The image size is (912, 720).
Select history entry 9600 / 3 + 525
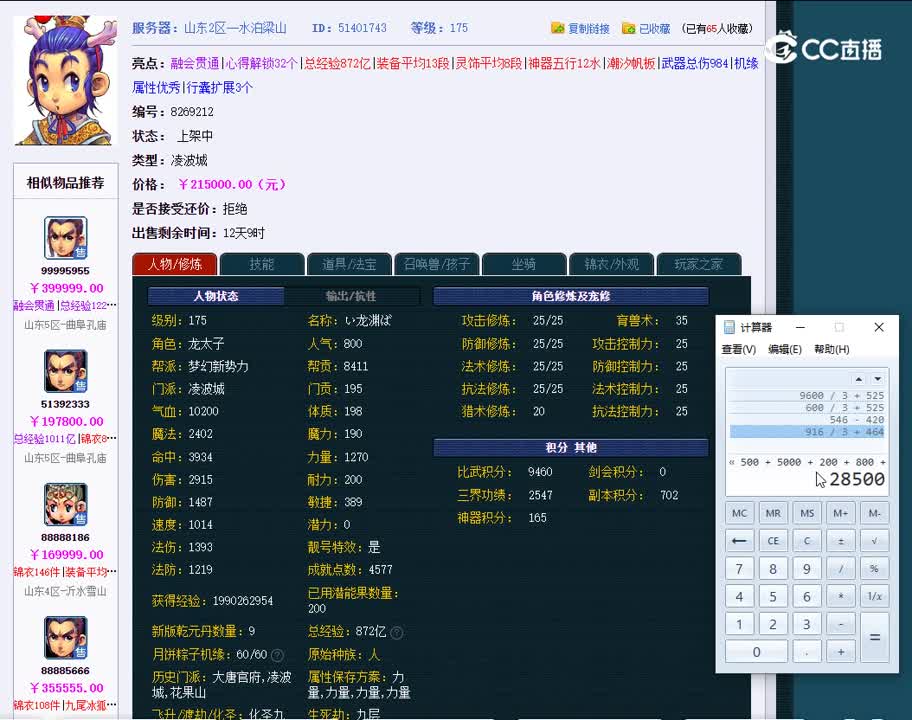[x=807, y=395]
